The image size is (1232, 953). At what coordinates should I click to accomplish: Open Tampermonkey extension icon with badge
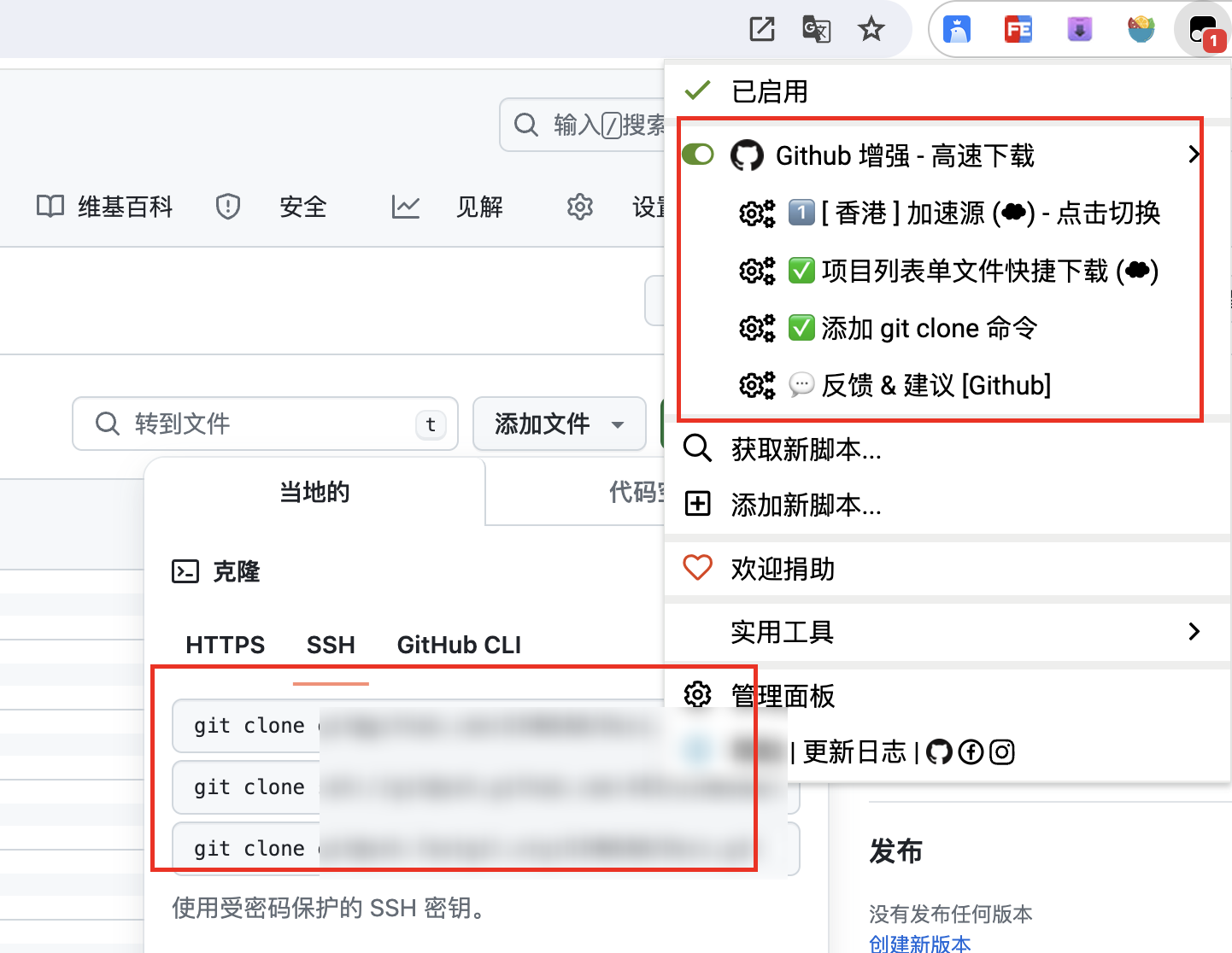click(1203, 31)
